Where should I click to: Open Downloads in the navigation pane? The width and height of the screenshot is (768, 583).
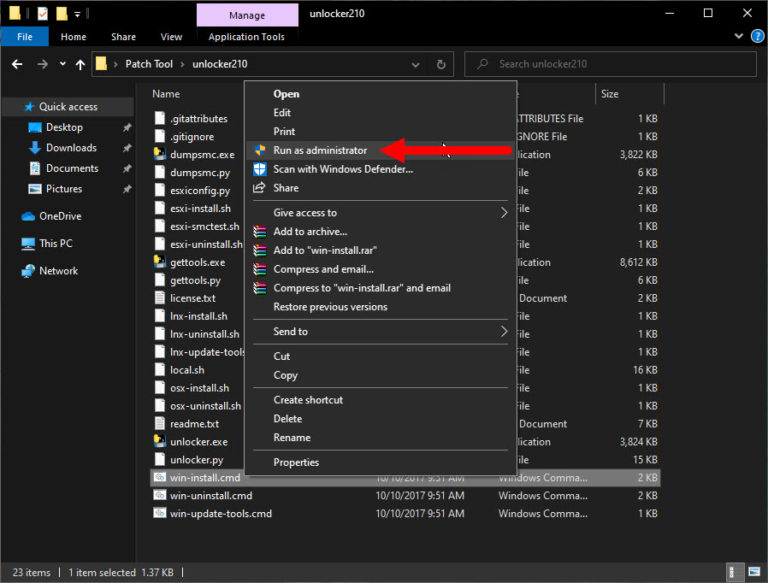71,148
